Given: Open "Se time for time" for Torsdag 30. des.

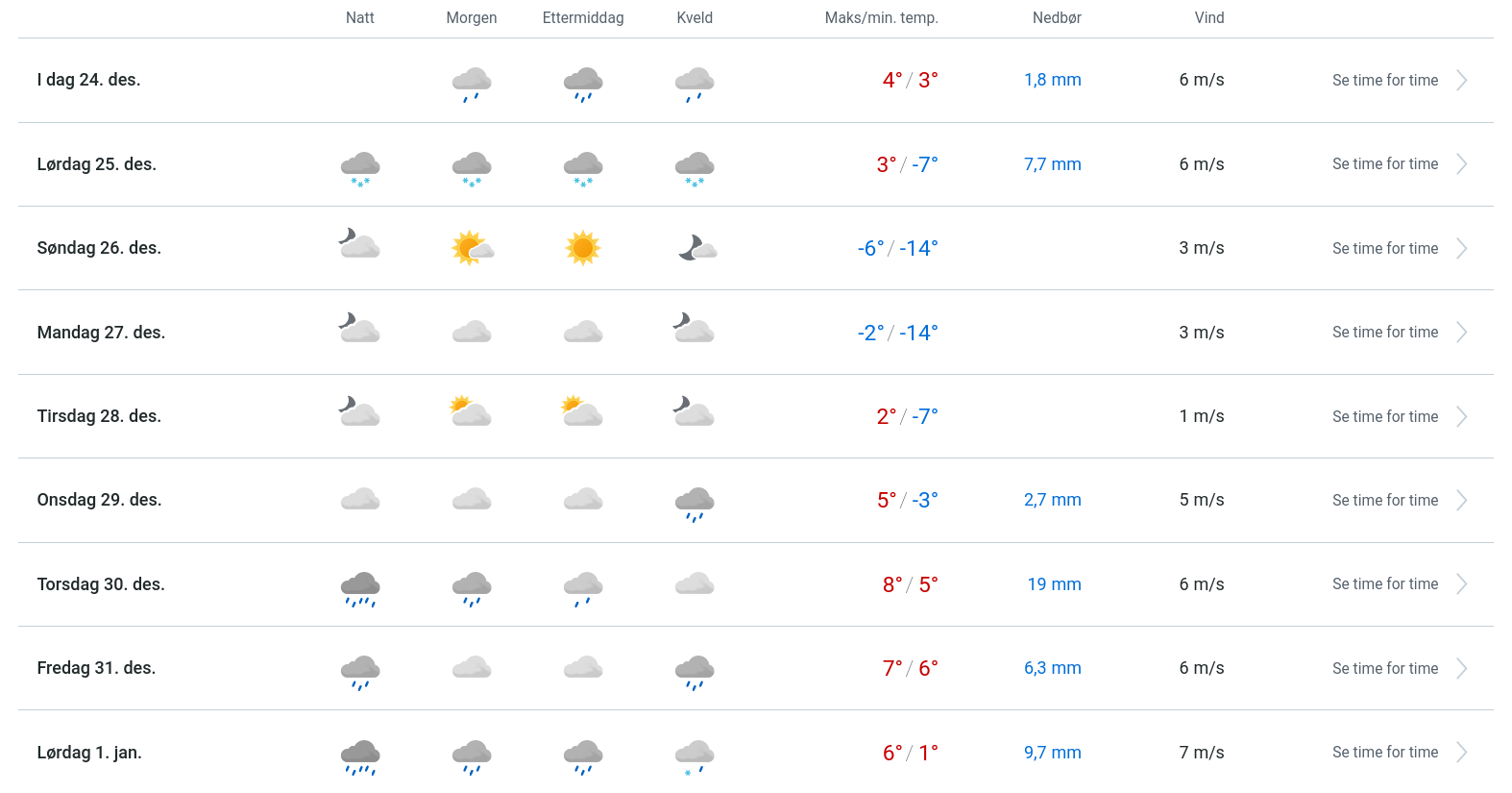Looking at the screenshot, I should (x=1384, y=584).
